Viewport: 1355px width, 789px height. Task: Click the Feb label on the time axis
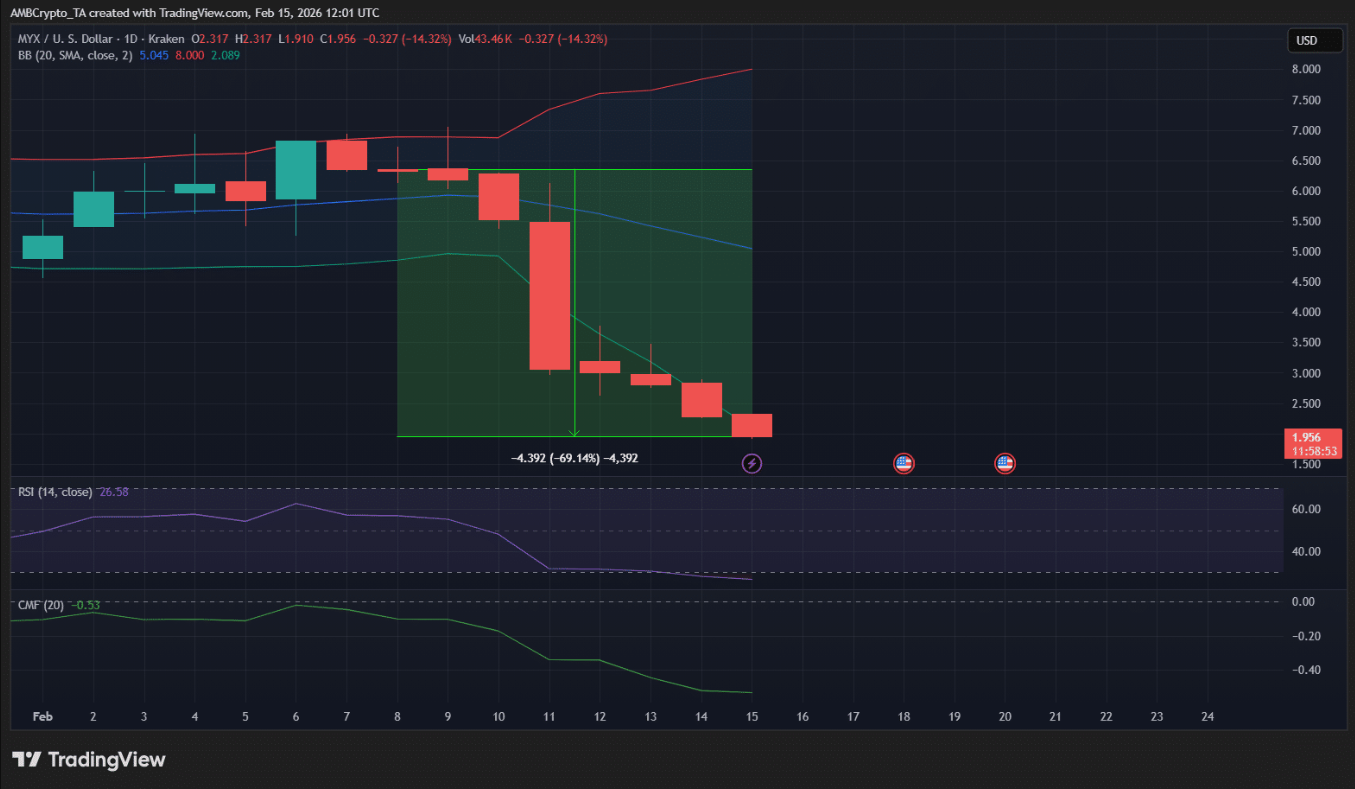click(x=42, y=717)
